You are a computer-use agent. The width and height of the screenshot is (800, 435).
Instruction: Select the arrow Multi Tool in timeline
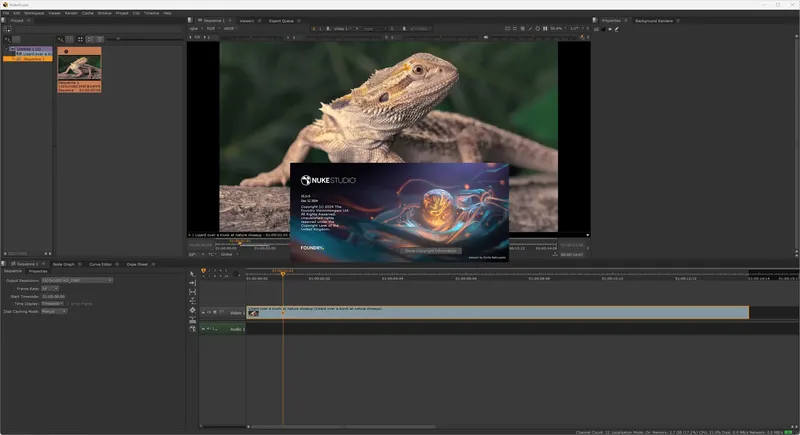point(193,273)
